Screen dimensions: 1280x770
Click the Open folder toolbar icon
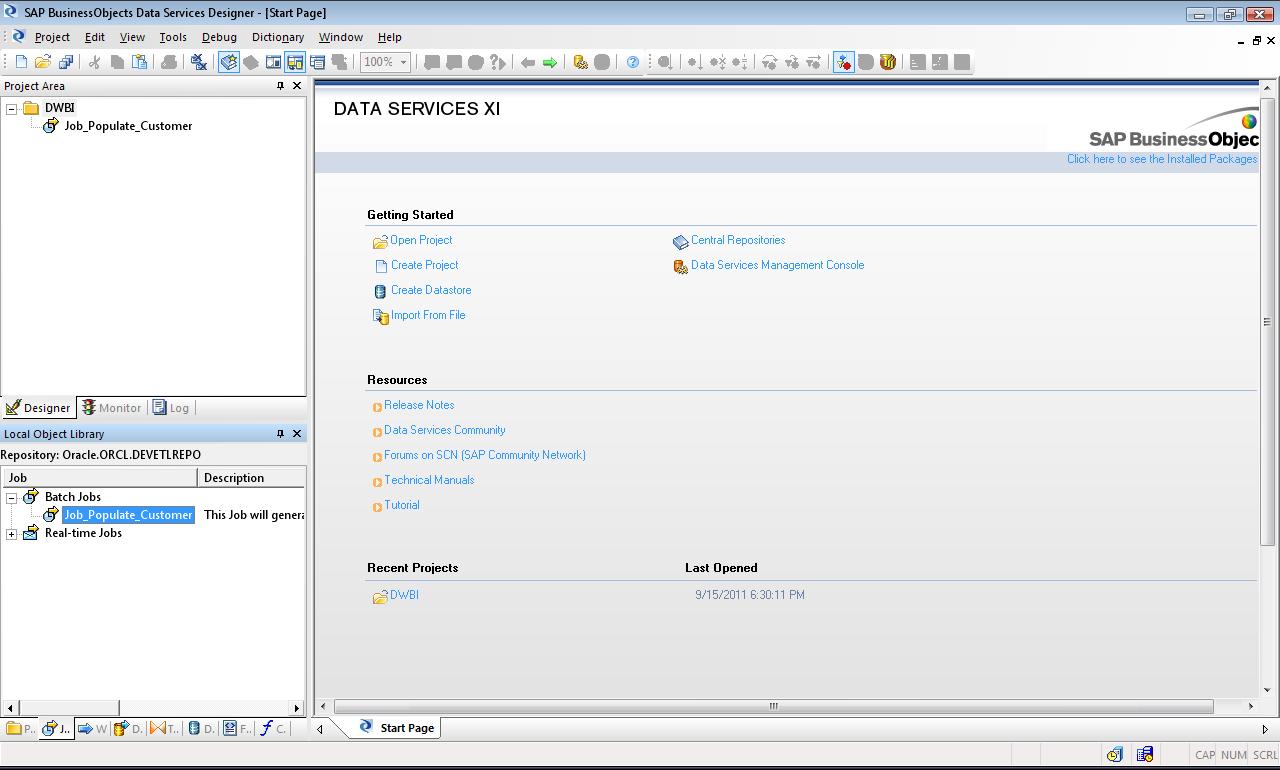43,62
